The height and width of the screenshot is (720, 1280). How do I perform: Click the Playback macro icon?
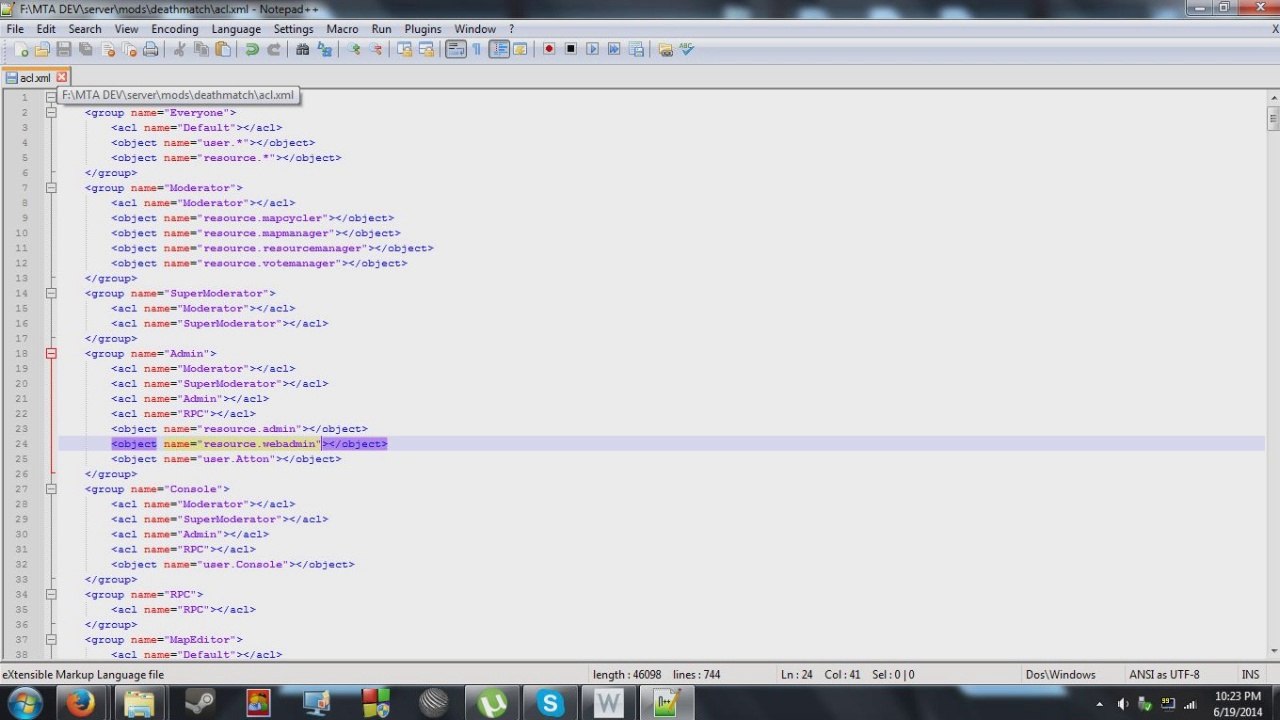[x=592, y=49]
